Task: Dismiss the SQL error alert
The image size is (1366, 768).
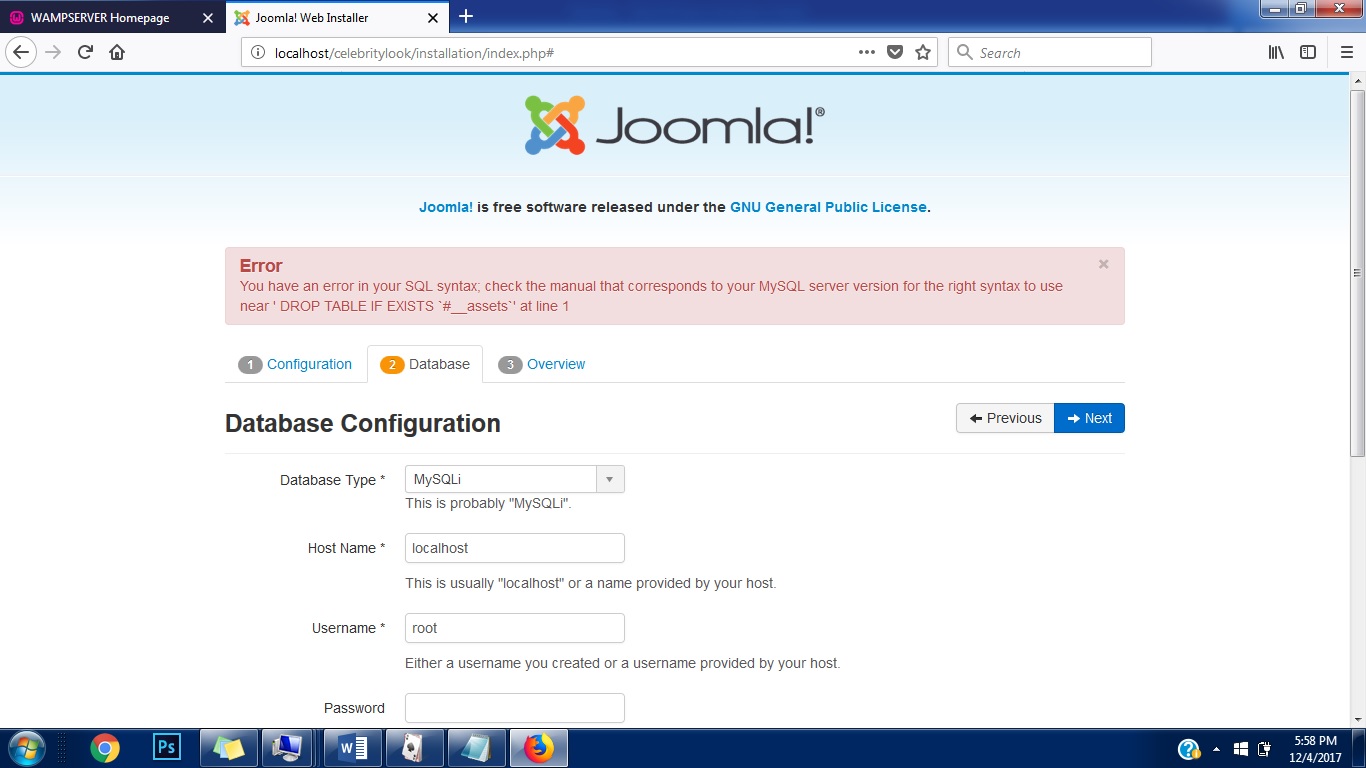Action: coord(1104,264)
